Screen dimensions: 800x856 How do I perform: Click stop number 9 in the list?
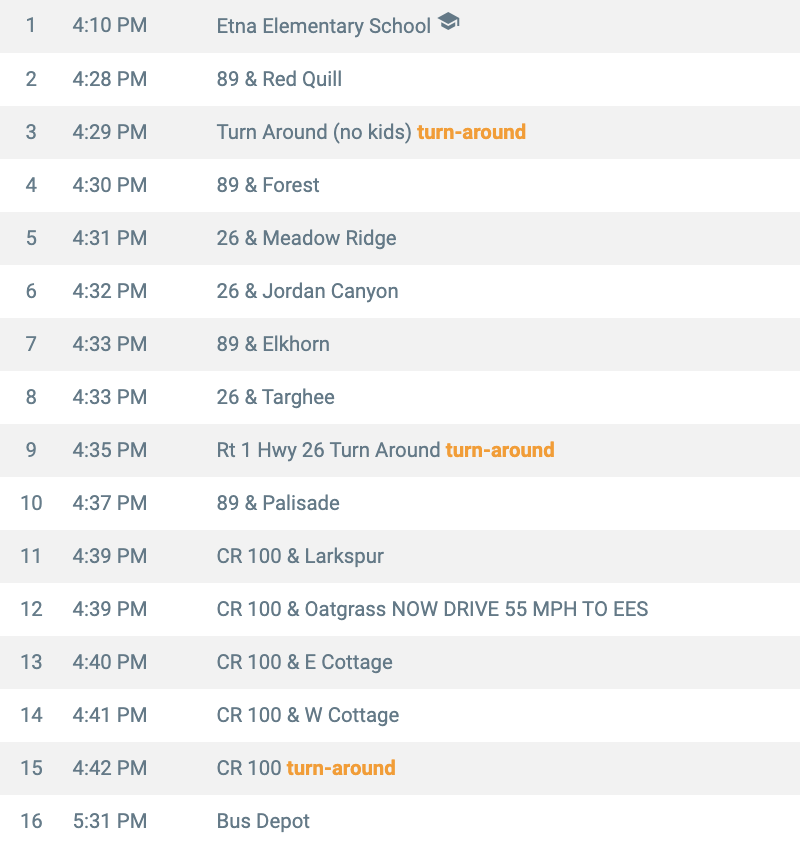(31, 450)
